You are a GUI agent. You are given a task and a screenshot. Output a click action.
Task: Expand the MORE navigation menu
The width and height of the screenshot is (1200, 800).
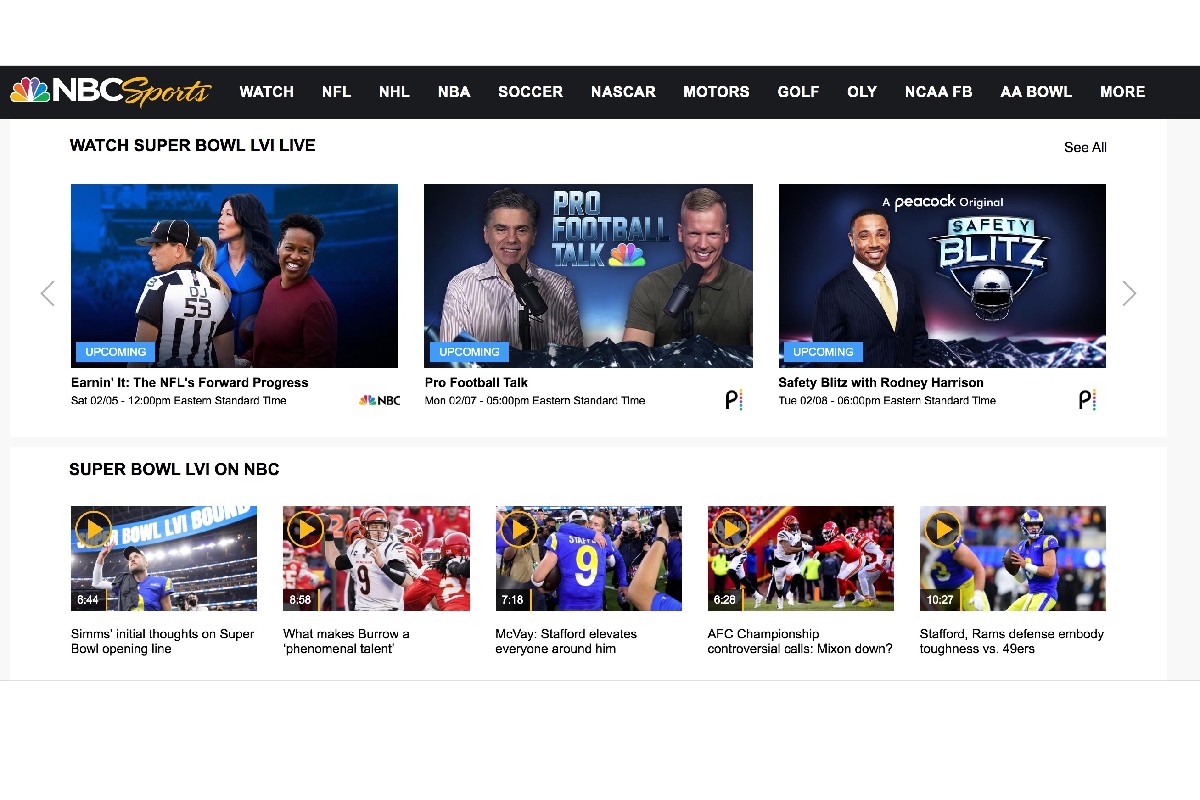(x=1123, y=91)
